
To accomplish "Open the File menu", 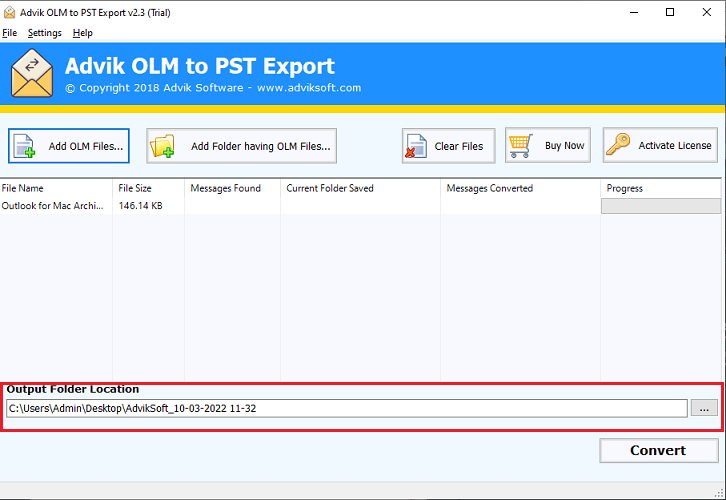I will coord(9,33).
